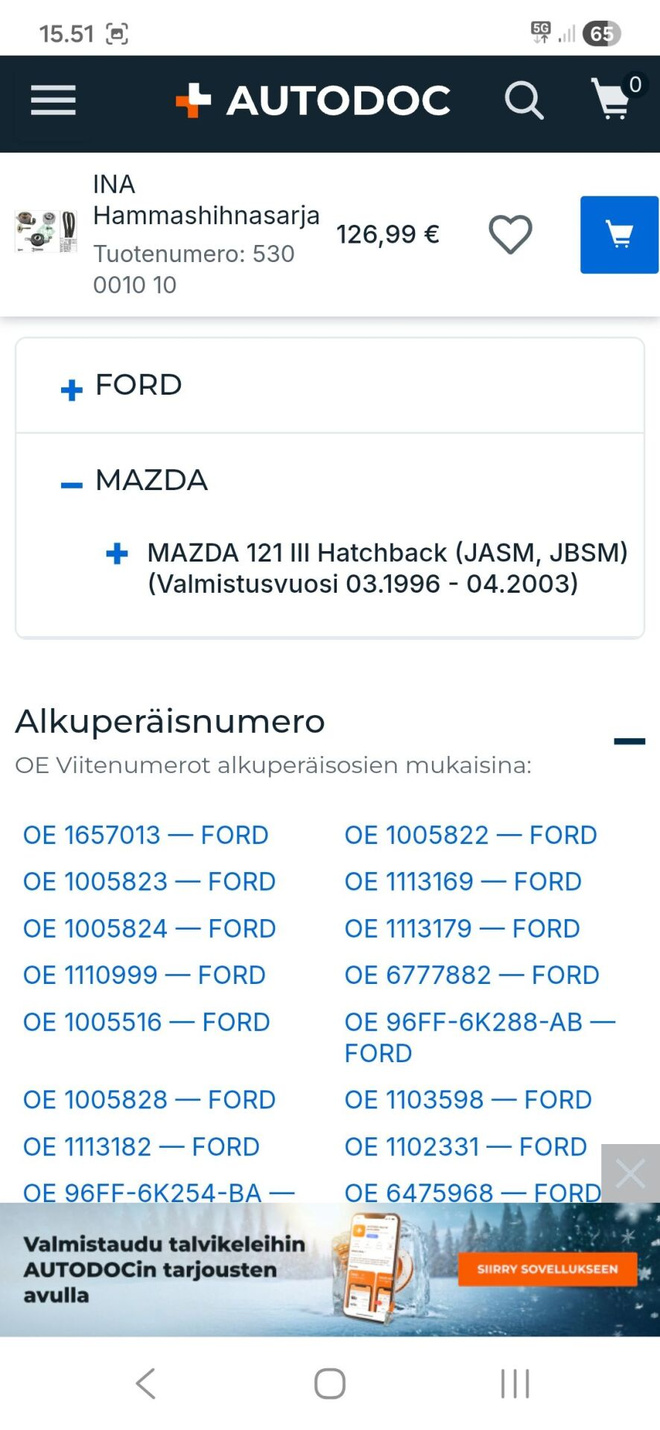The image size is (660, 1430).
Task: Open OE 6777882 FORD link
Action: coord(472,975)
